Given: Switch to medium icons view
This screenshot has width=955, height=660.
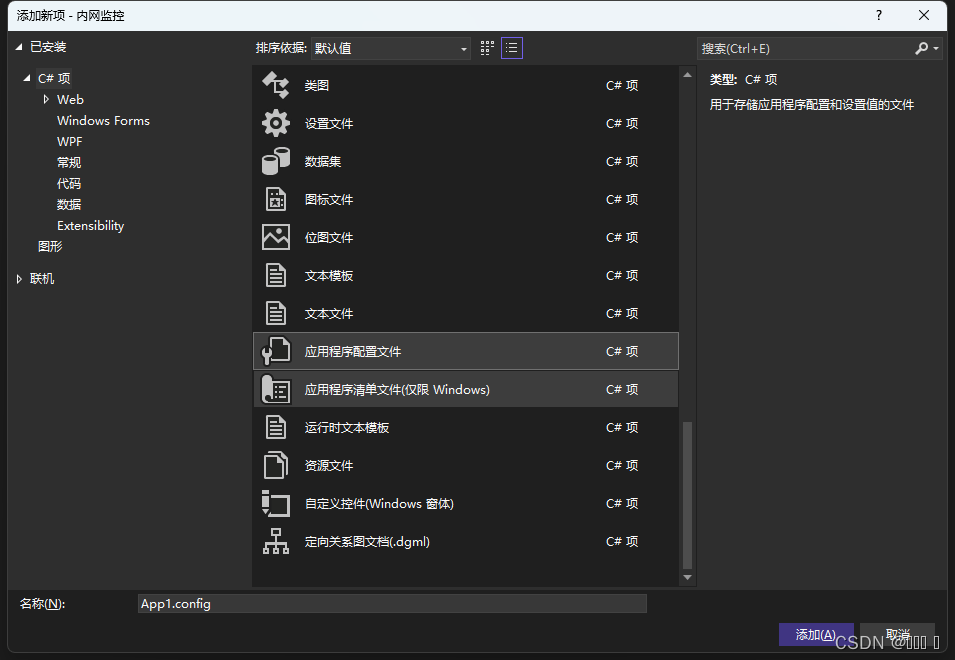Looking at the screenshot, I should [487, 47].
